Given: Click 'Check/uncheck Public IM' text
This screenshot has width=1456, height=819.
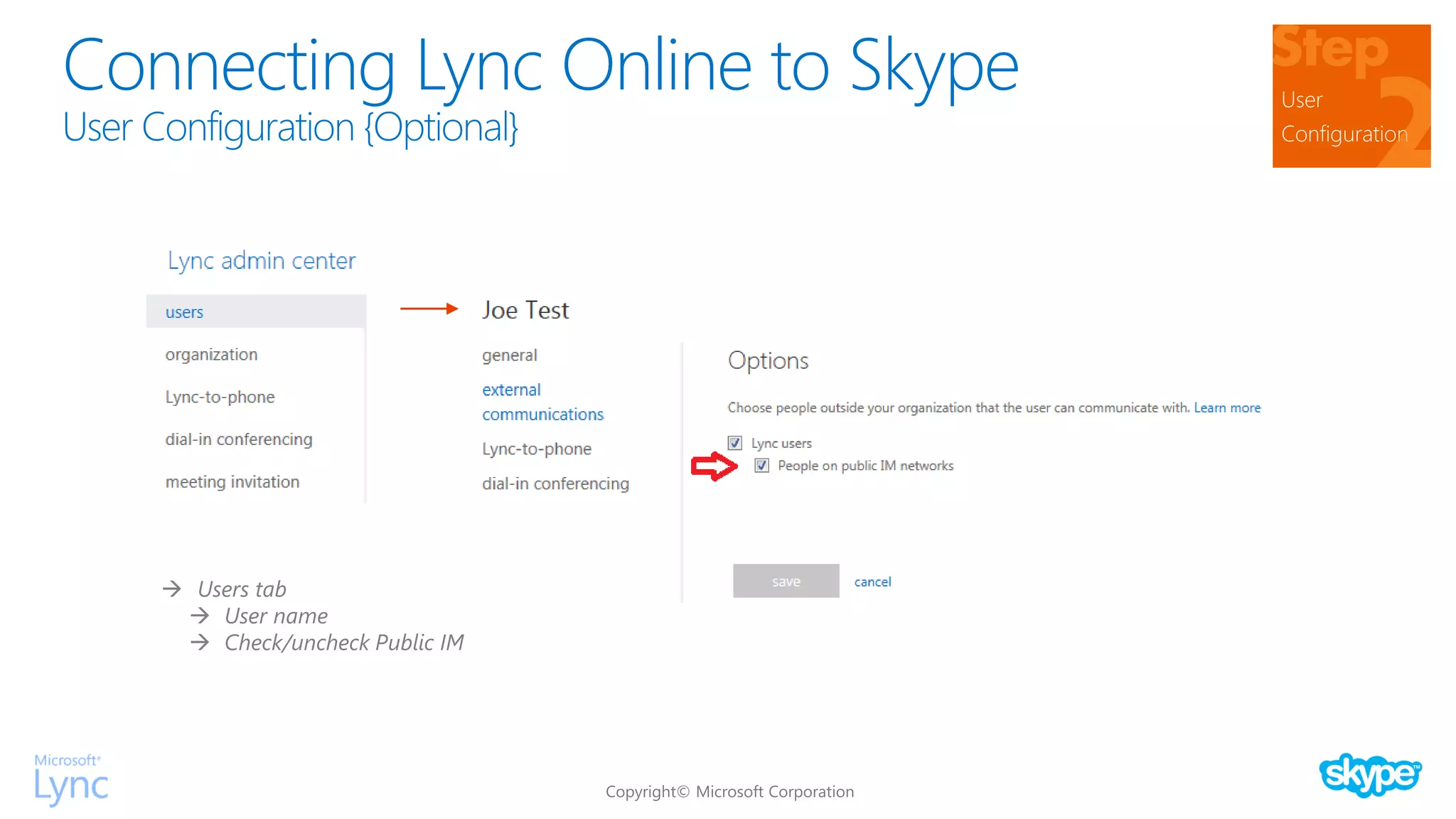Looking at the screenshot, I should (344, 643).
